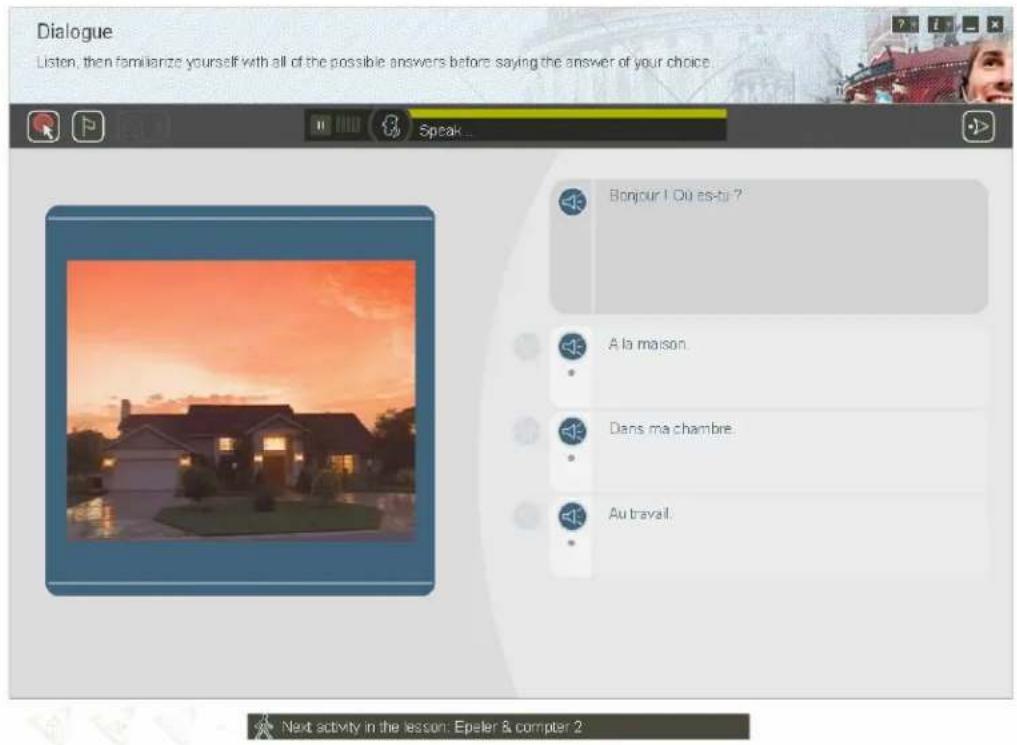
Task: Click the flag icon in the toolbar
Action: [x=88, y=126]
